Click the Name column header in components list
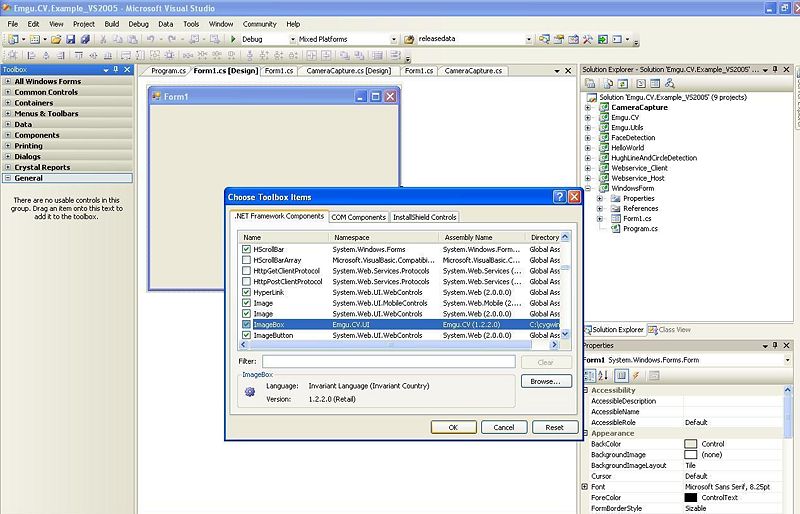This screenshot has height=514, width=800. (283, 237)
